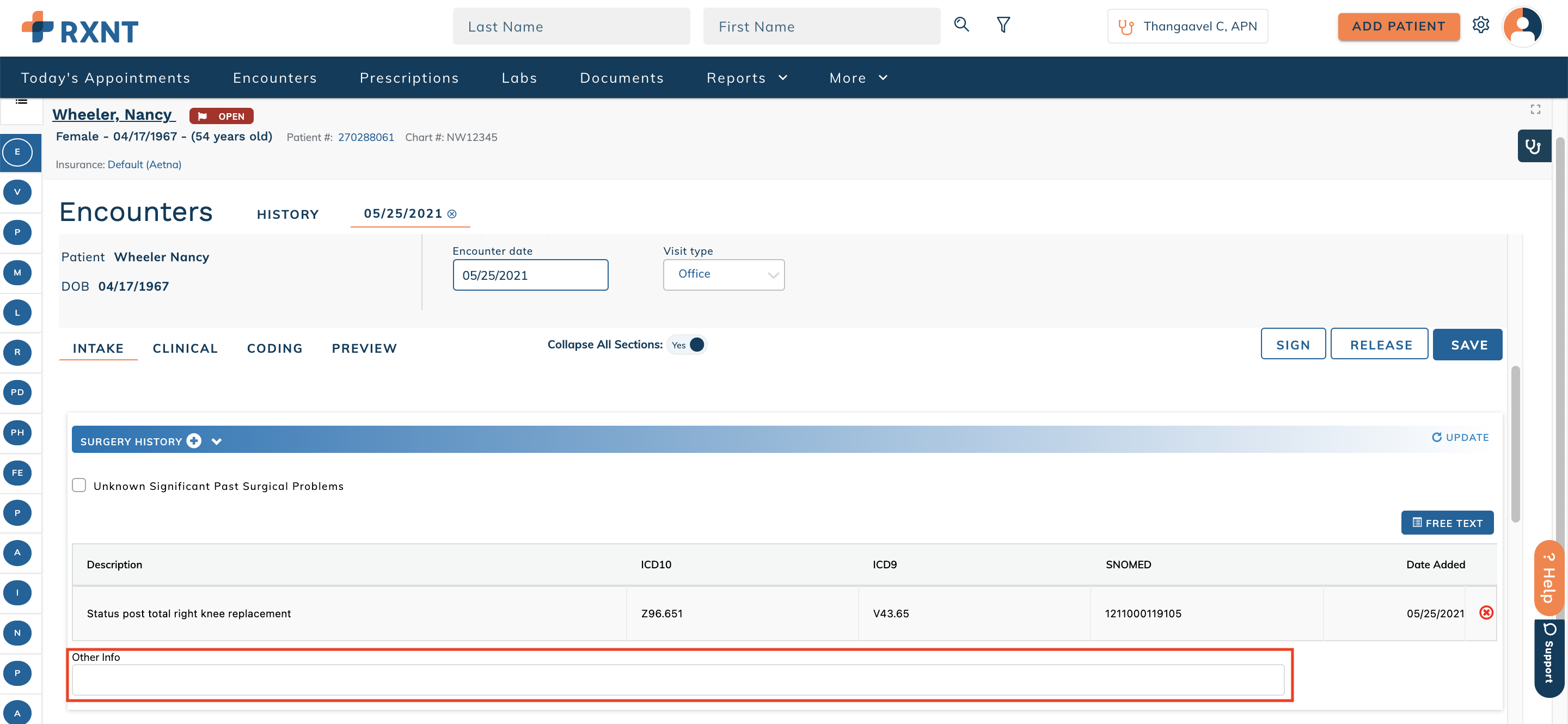
Task: Select the L sidebar circle
Action: [x=17, y=312]
